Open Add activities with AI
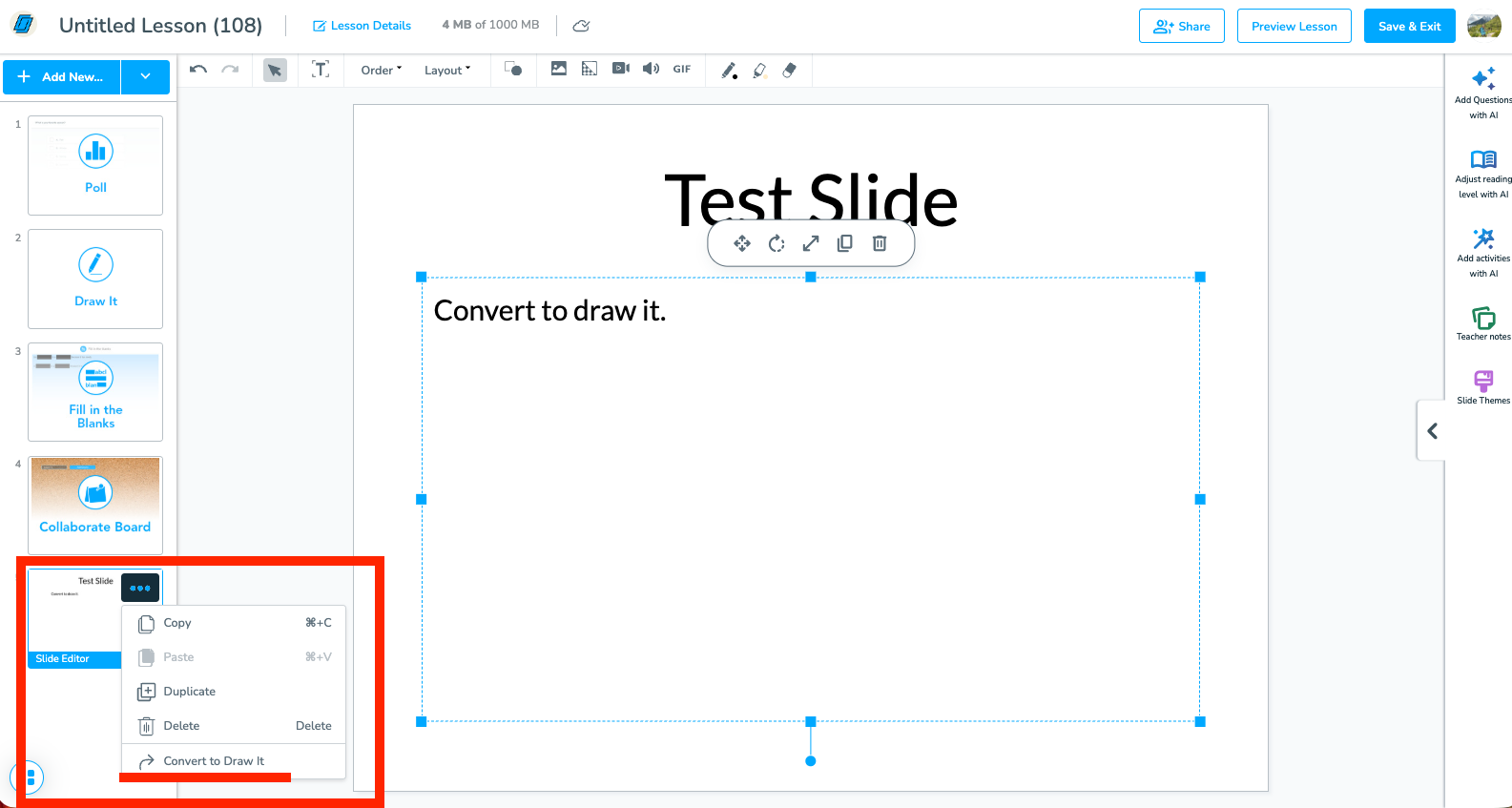Image resolution: width=1512 pixels, height=808 pixels. click(x=1483, y=253)
